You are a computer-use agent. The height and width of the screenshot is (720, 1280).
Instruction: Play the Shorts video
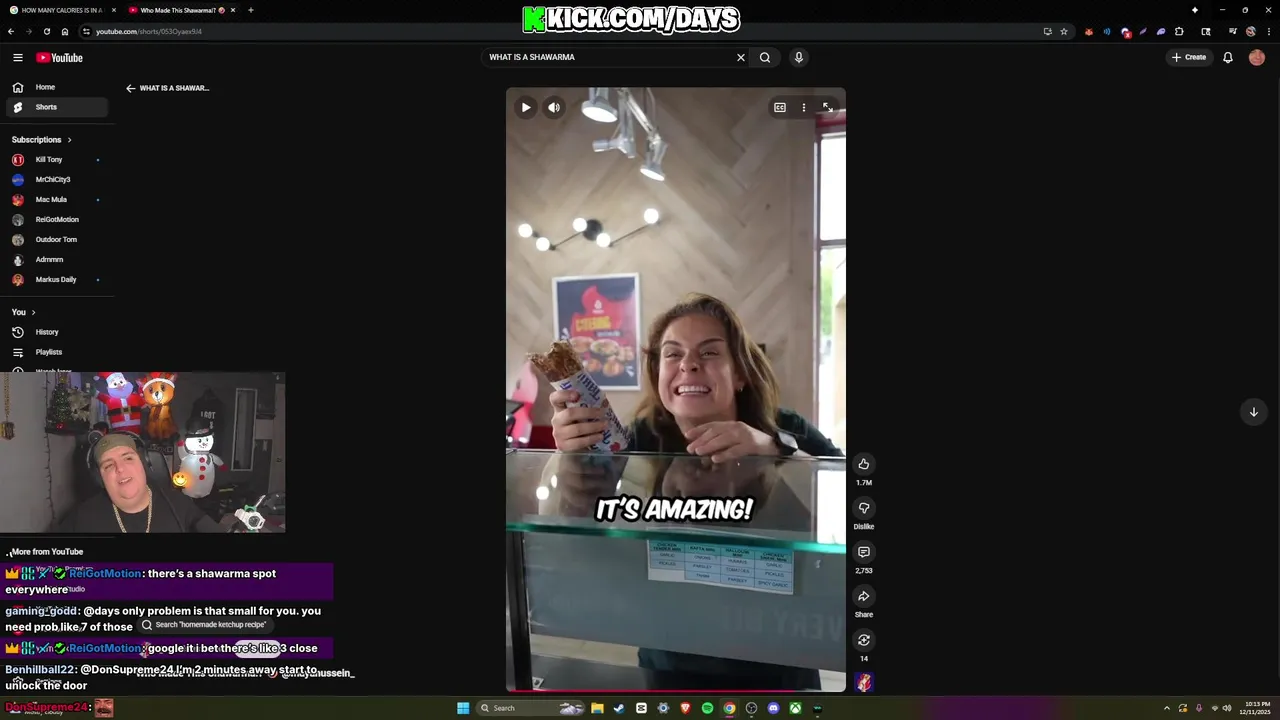click(x=526, y=107)
